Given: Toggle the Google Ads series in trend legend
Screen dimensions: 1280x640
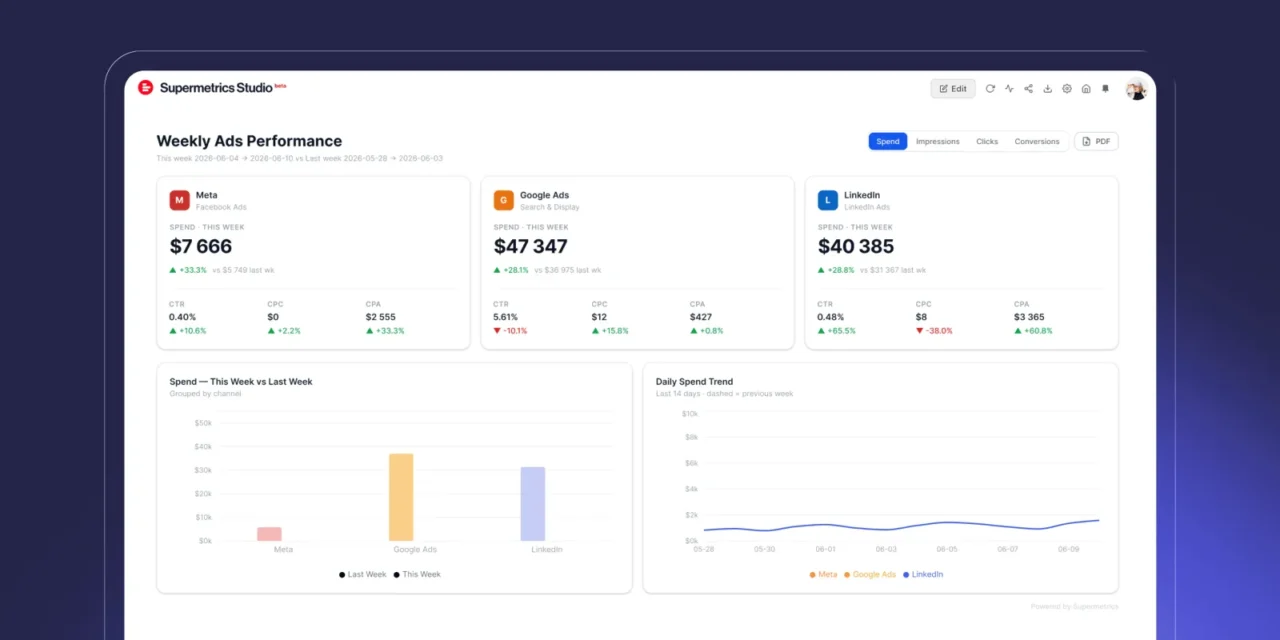Looking at the screenshot, I should 870,574.
